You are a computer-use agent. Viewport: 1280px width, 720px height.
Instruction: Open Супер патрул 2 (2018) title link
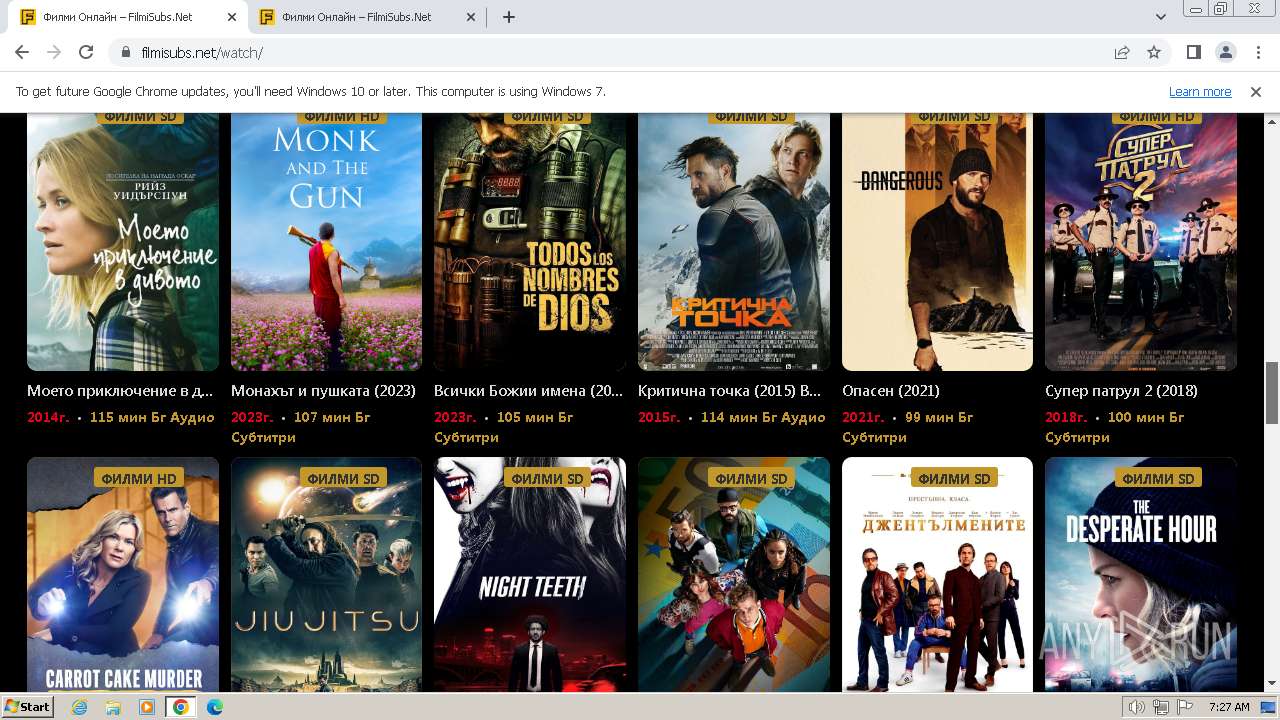1121,391
